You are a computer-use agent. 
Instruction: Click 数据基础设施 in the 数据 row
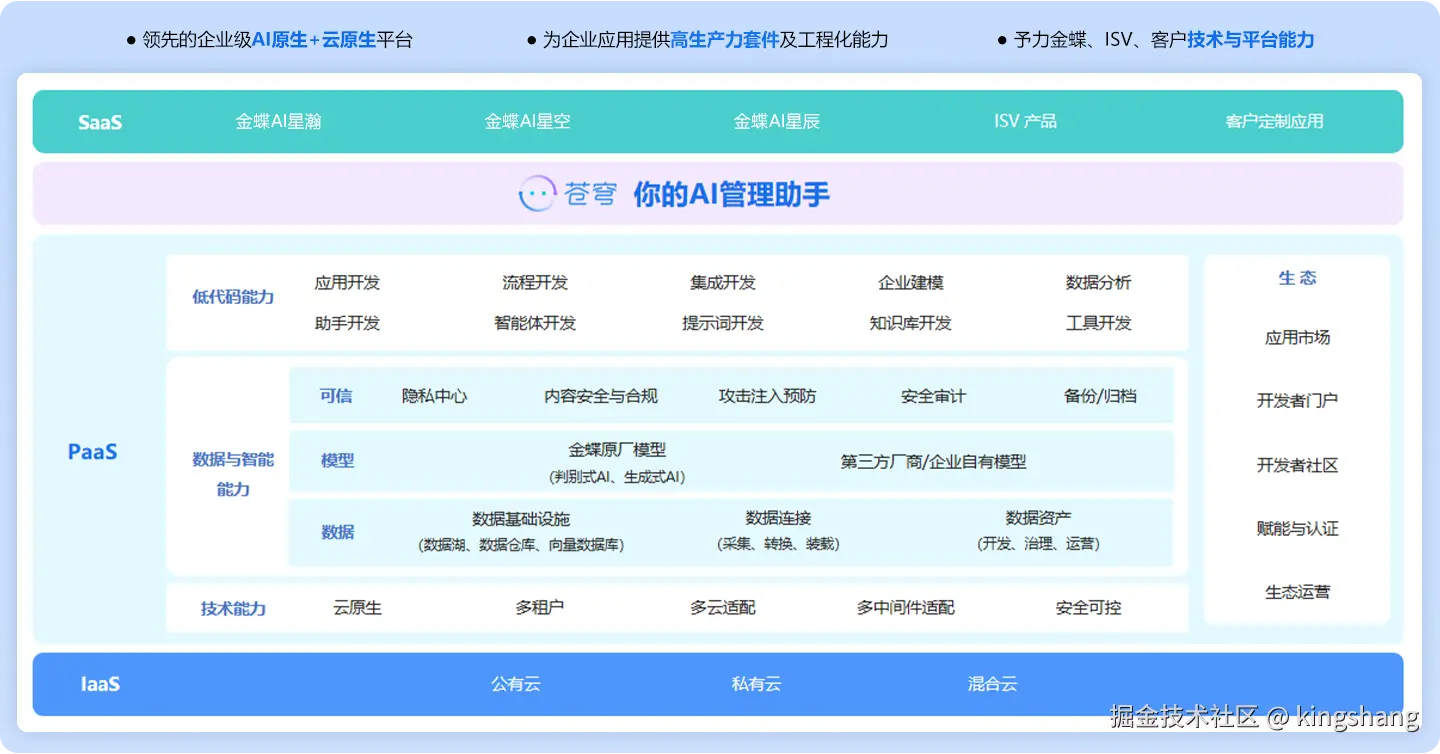pos(521,519)
